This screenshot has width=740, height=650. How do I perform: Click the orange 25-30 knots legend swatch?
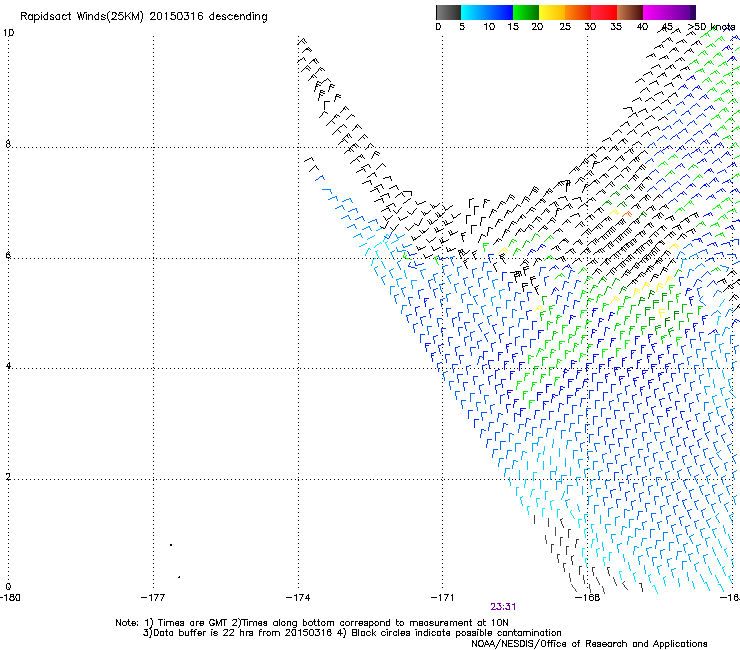pyautogui.click(x=578, y=12)
